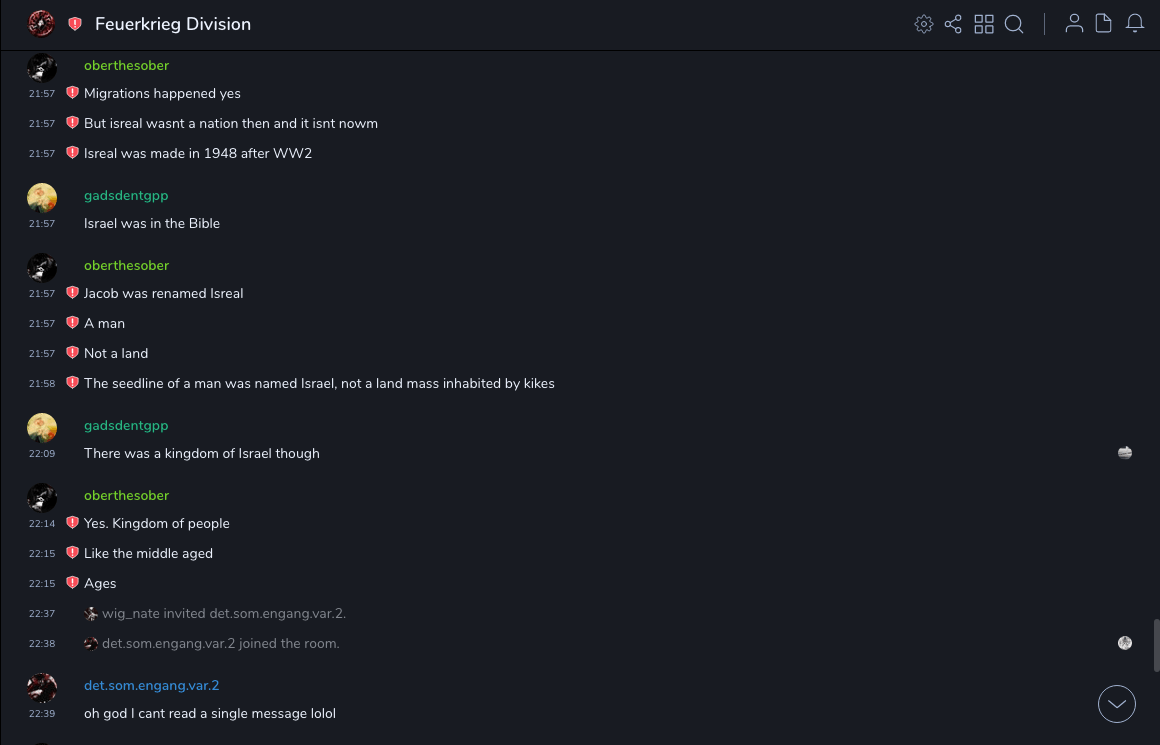Click the det.som.engang.var.2 profile avatar
Image resolution: width=1160 pixels, height=745 pixels.
click(x=42, y=688)
